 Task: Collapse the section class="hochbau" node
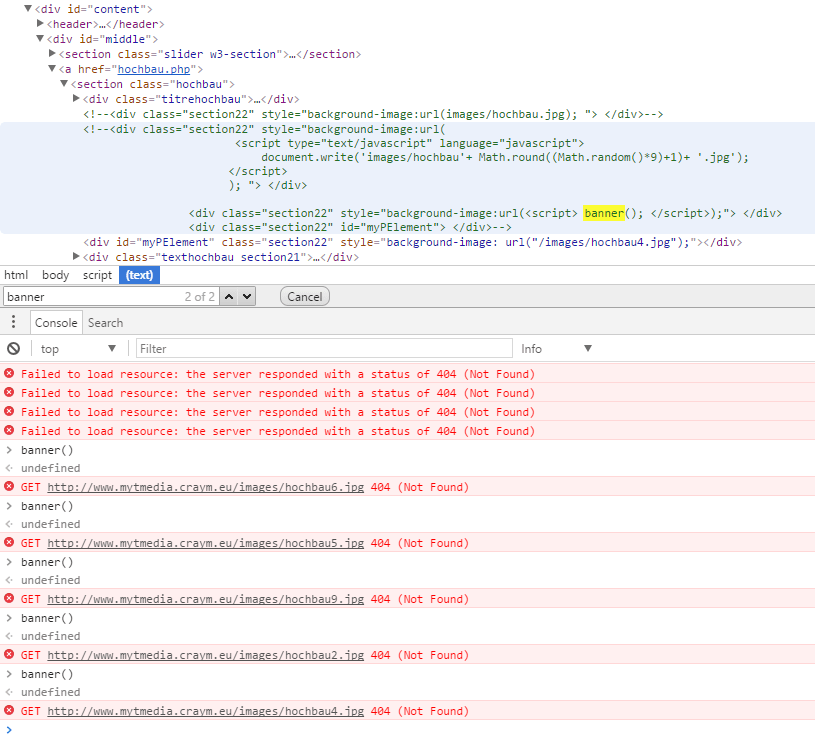pyautogui.click(x=64, y=84)
